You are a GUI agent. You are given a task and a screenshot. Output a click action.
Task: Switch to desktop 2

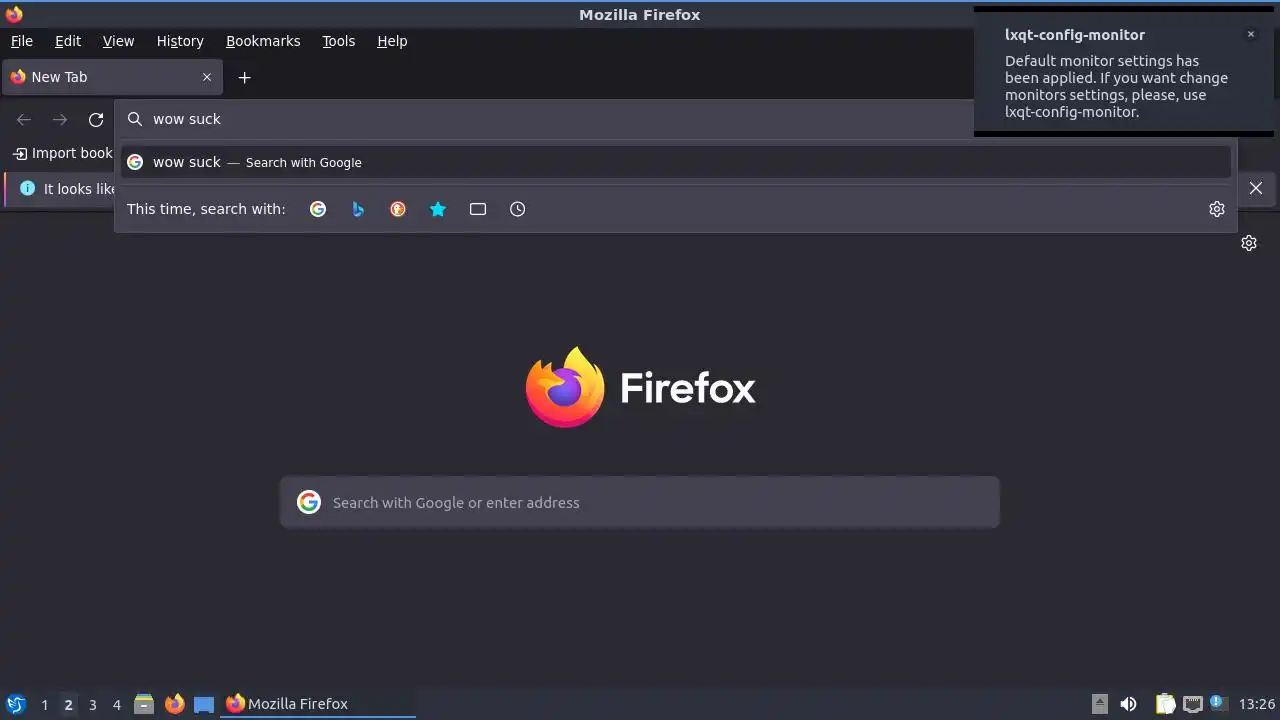click(x=68, y=705)
